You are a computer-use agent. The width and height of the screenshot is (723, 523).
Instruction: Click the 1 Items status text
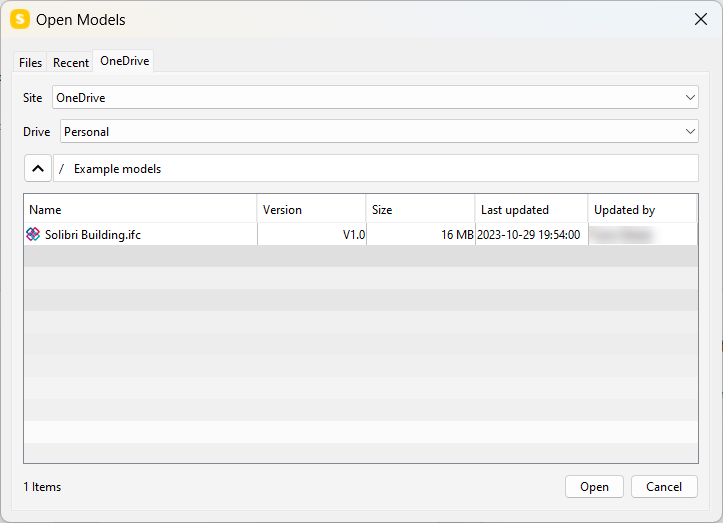(x=42, y=487)
